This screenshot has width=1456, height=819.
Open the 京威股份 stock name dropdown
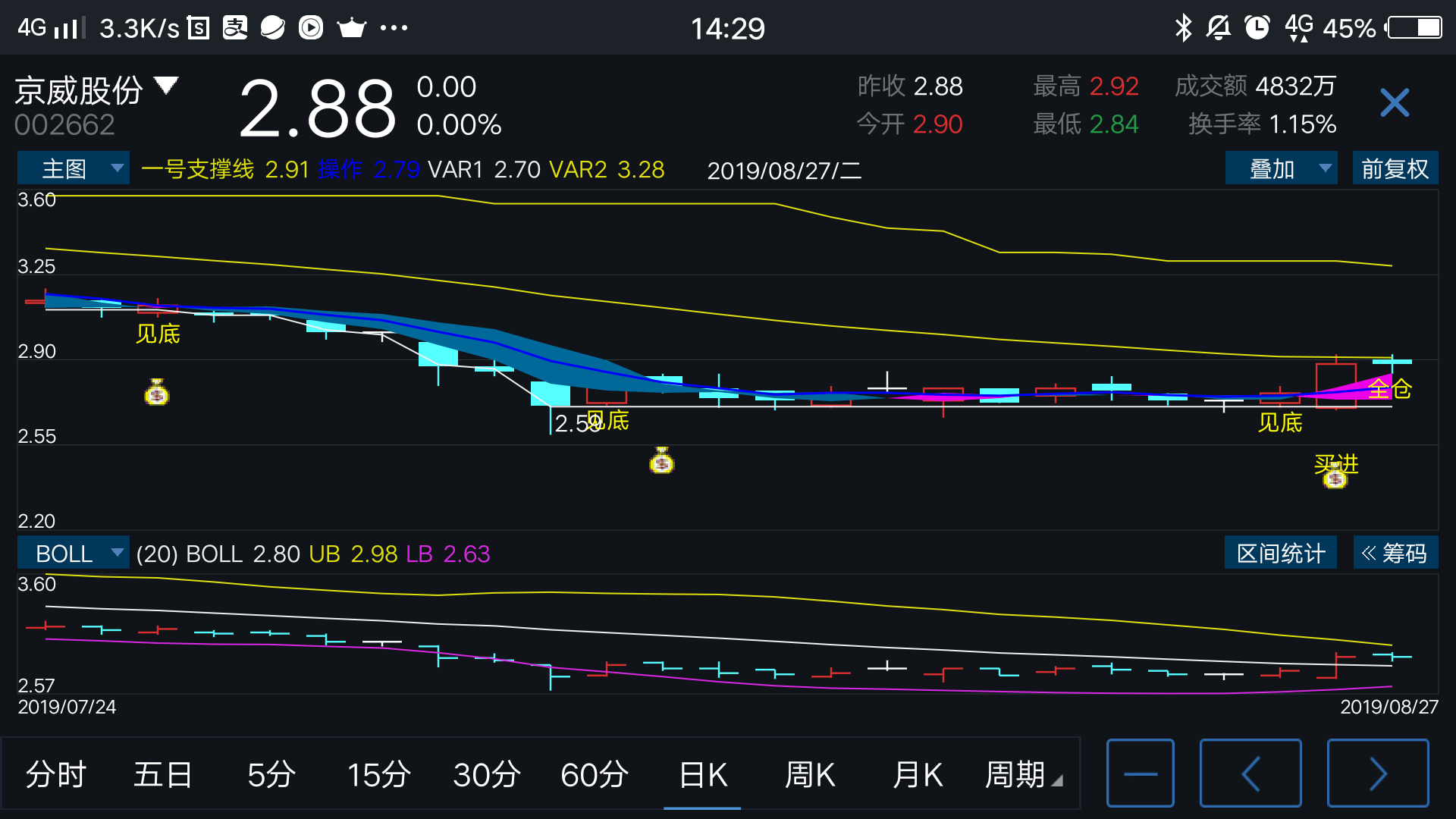click(x=97, y=90)
